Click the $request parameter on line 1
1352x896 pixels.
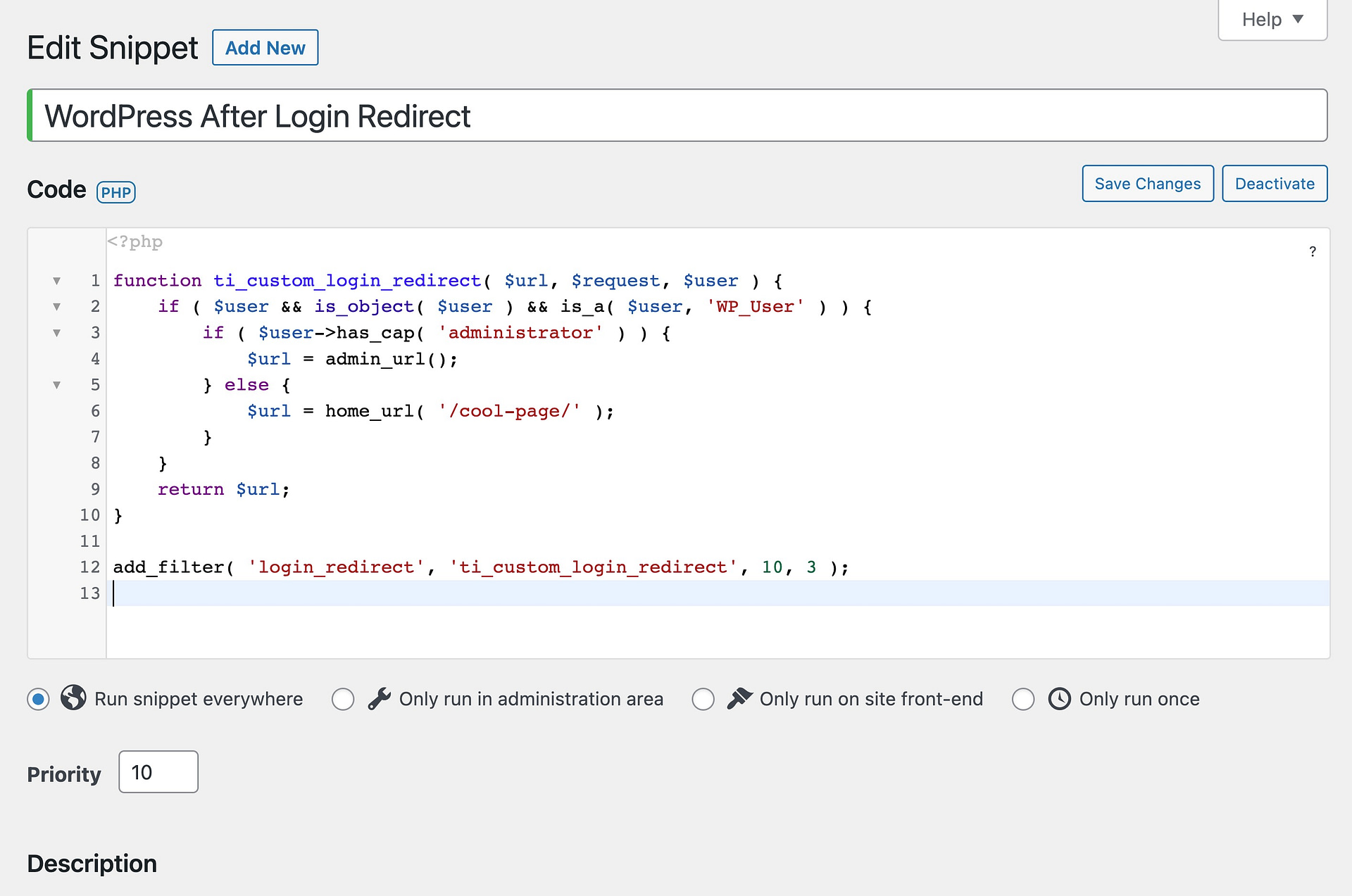coord(615,281)
